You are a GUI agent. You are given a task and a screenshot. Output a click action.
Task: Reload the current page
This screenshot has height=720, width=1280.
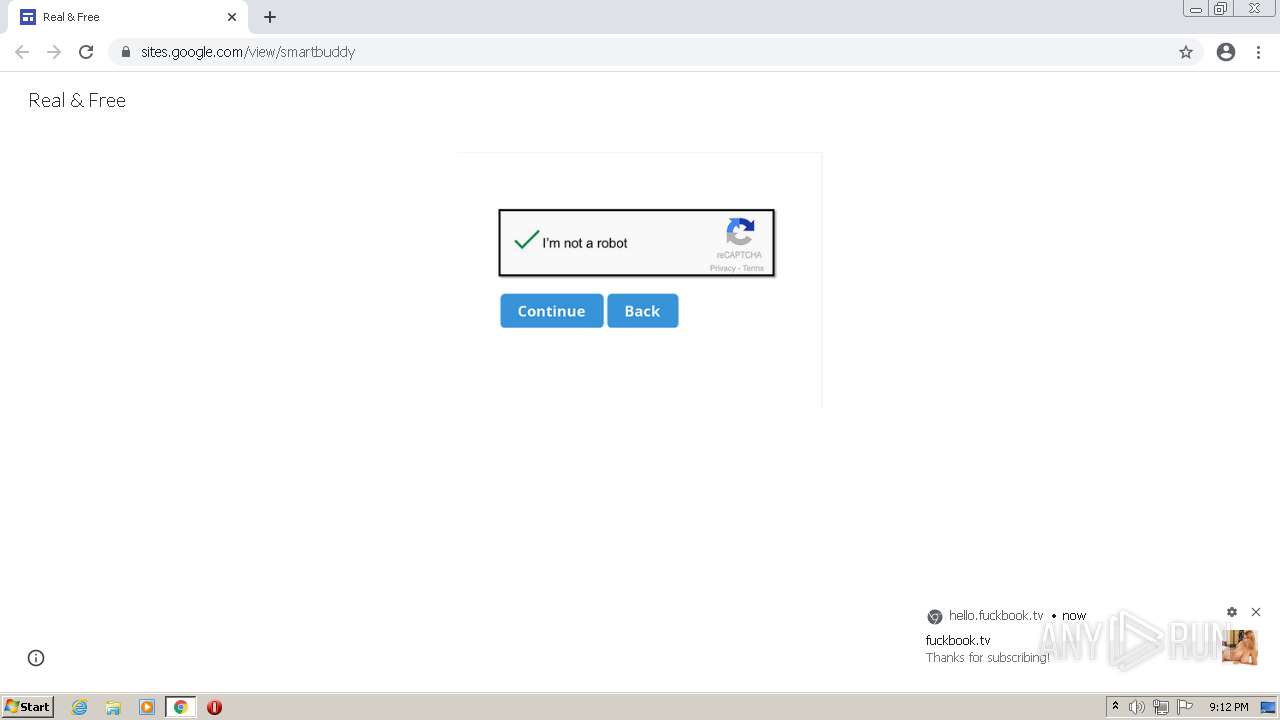coord(86,52)
